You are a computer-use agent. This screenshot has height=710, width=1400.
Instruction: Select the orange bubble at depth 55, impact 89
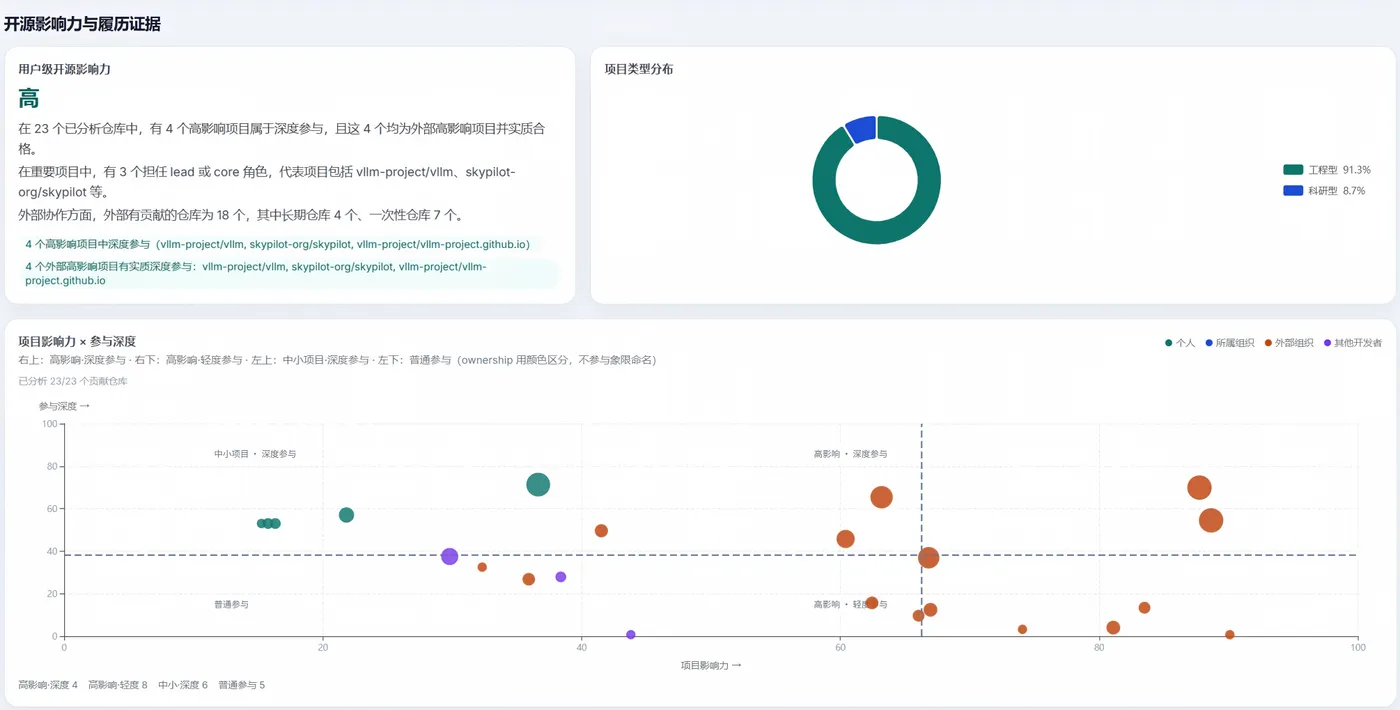(x=1211, y=520)
